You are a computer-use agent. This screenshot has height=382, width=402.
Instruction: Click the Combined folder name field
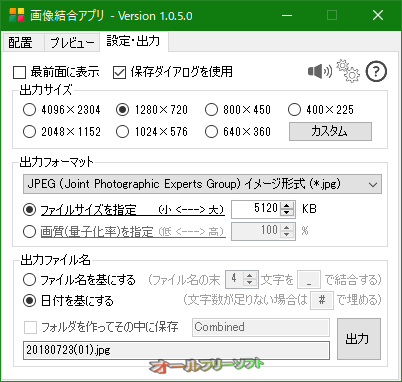click(261, 327)
